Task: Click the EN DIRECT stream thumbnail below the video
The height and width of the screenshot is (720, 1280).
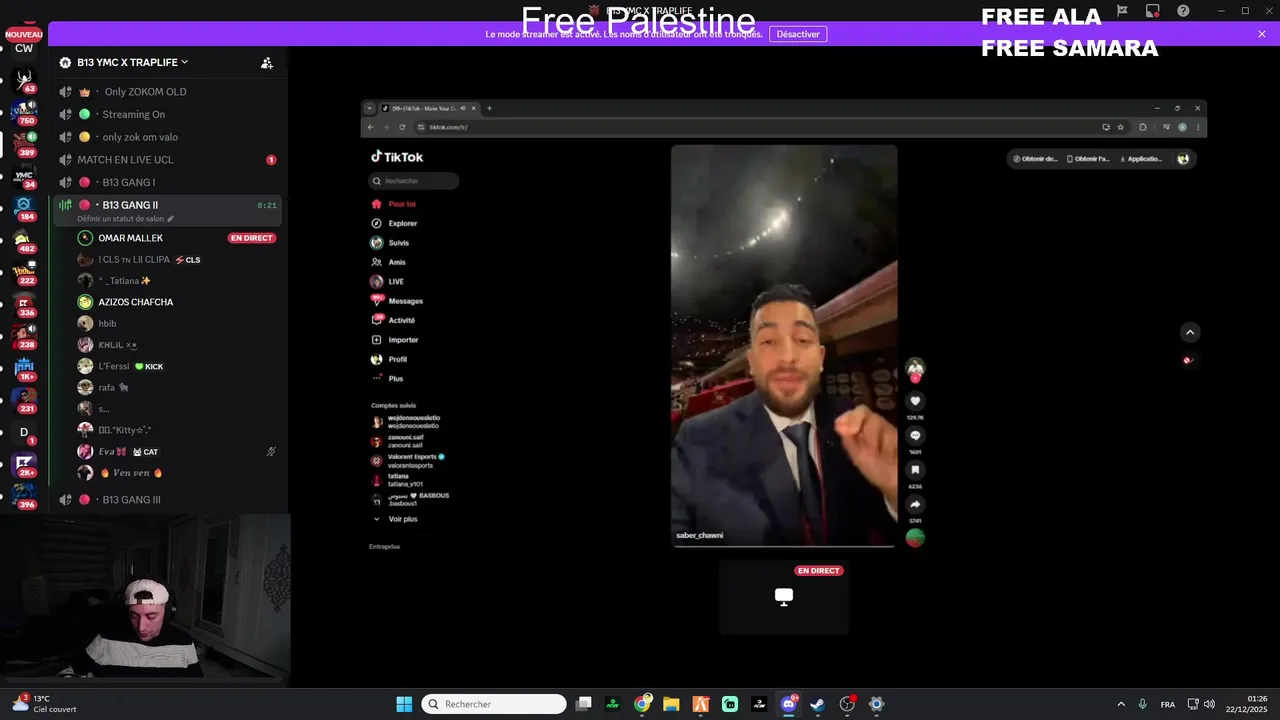Action: click(784, 597)
